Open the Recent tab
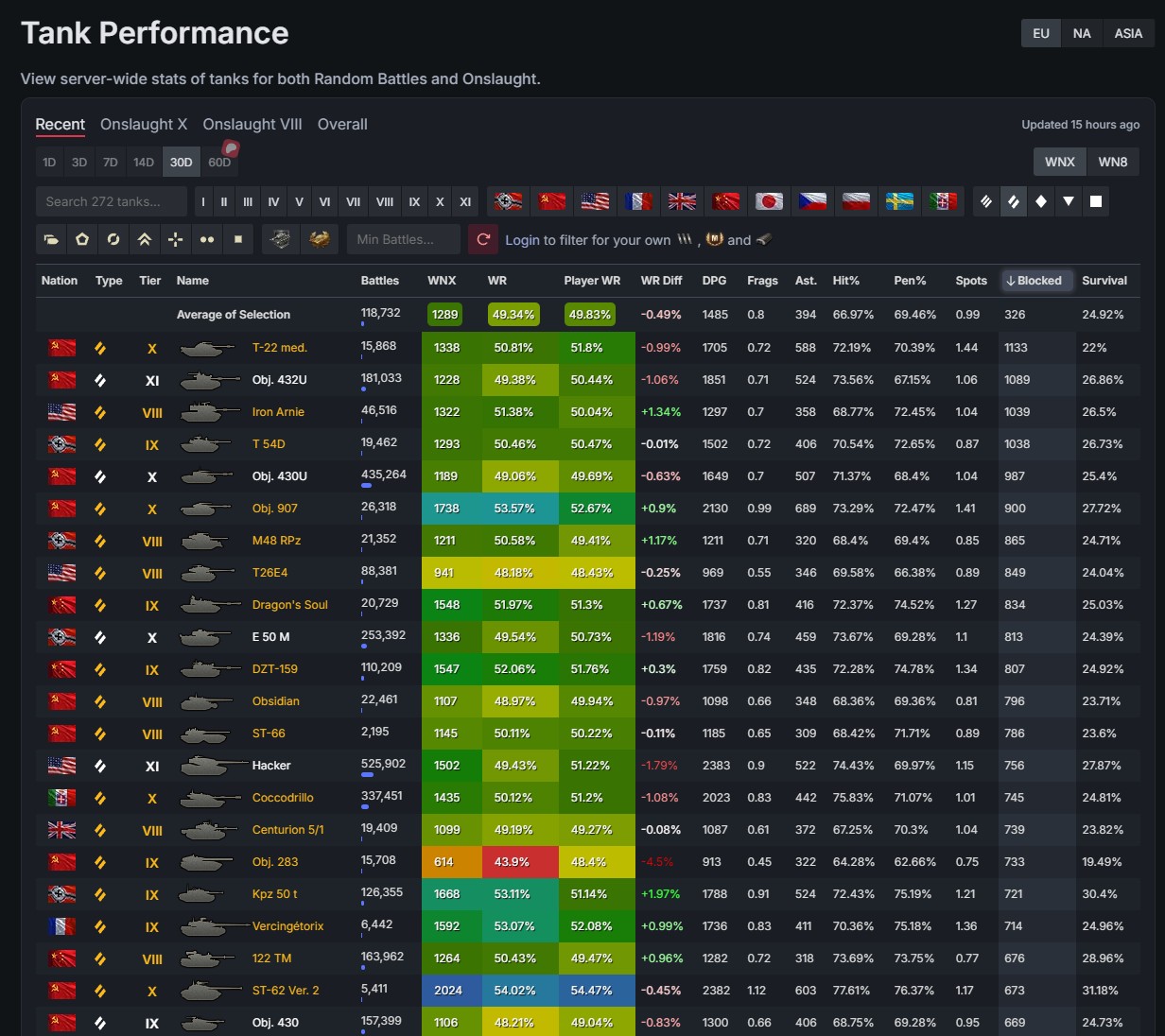The height and width of the screenshot is (1036, 1165). (x=61, y=124)
